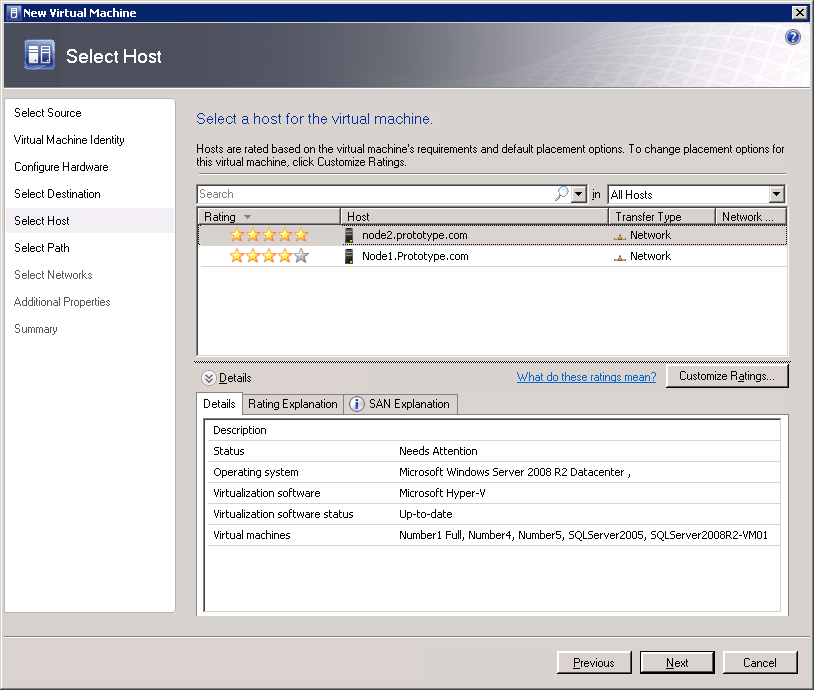Screen dimensions: 814x690
Task: Select host Node1.Prototype.com
Action: coord(415,256)
